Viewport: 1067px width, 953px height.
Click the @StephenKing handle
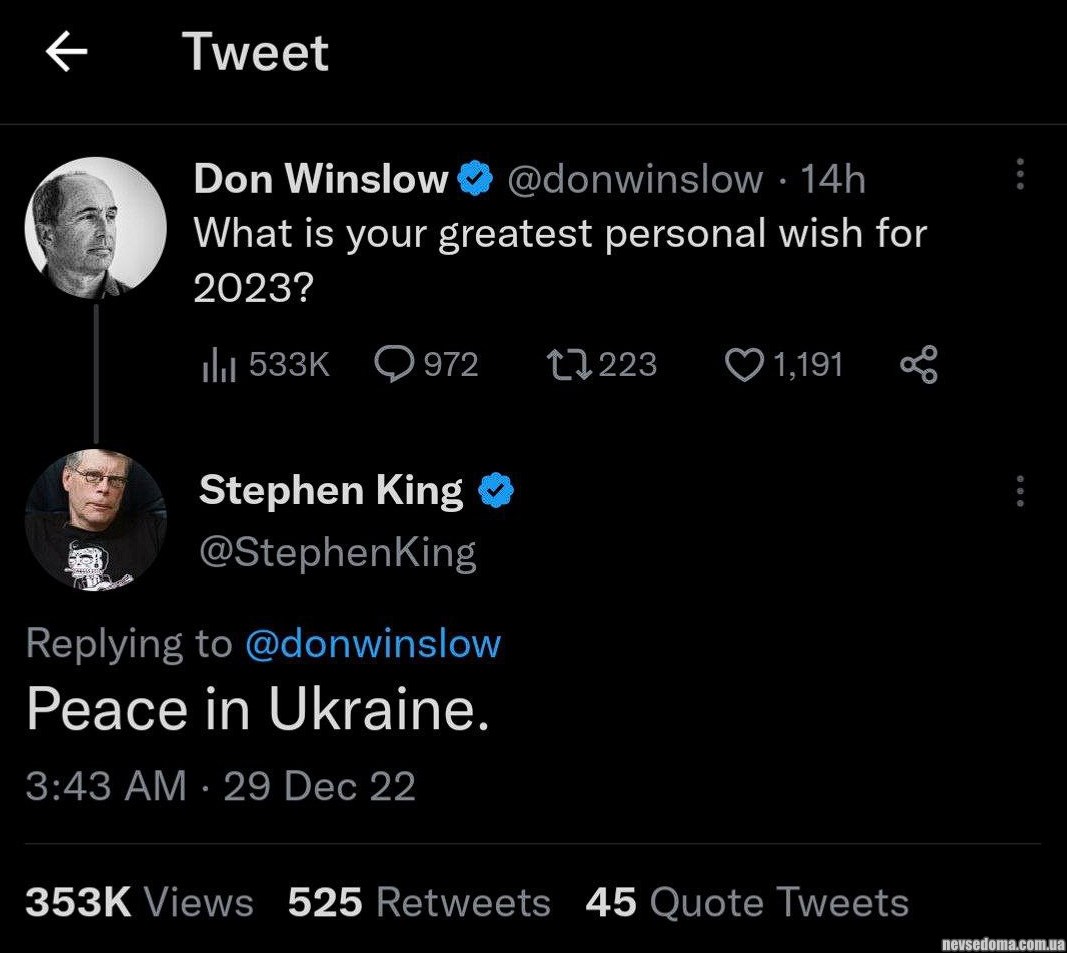[x=338, y=552]
